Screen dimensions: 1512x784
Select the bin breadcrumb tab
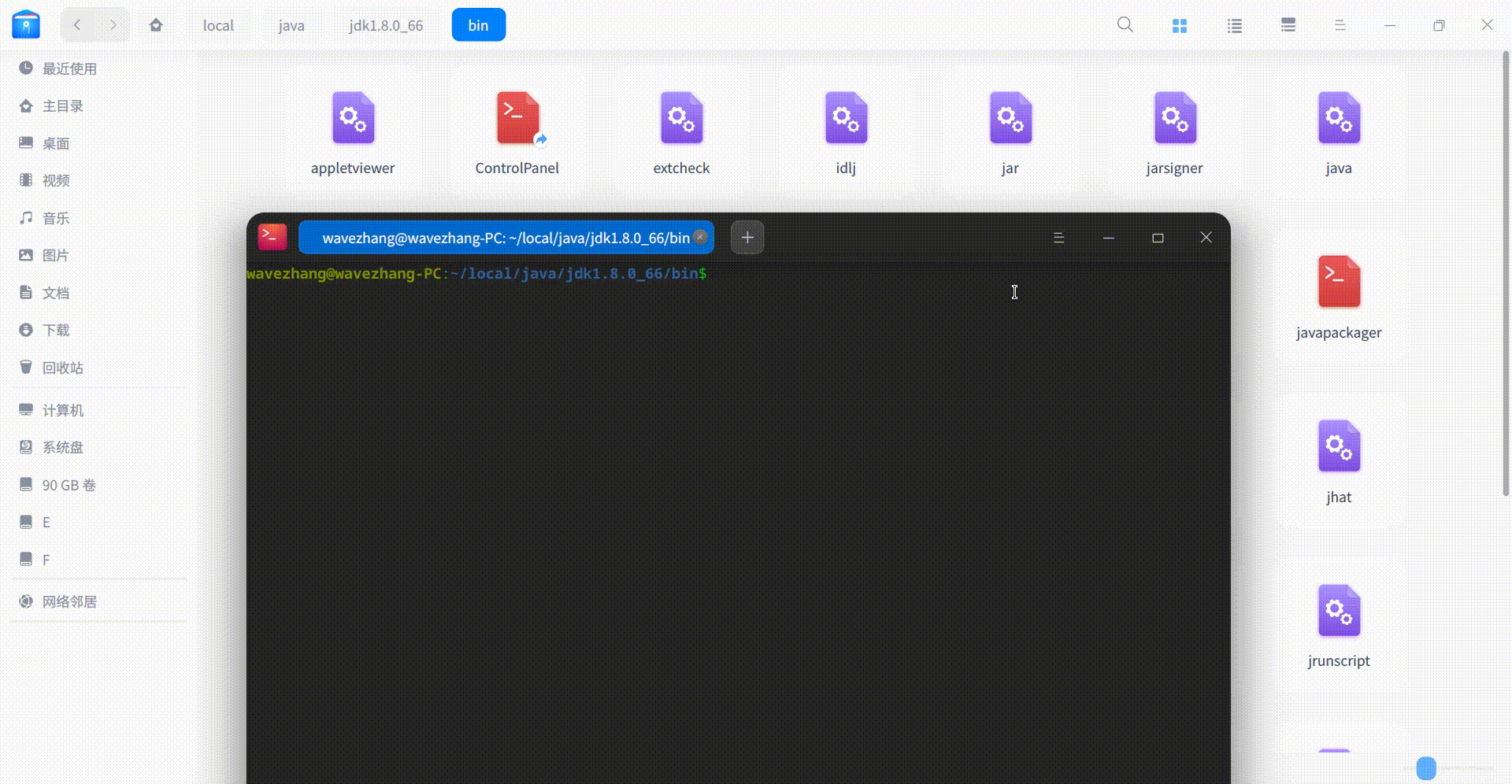(x=478, y=24)
